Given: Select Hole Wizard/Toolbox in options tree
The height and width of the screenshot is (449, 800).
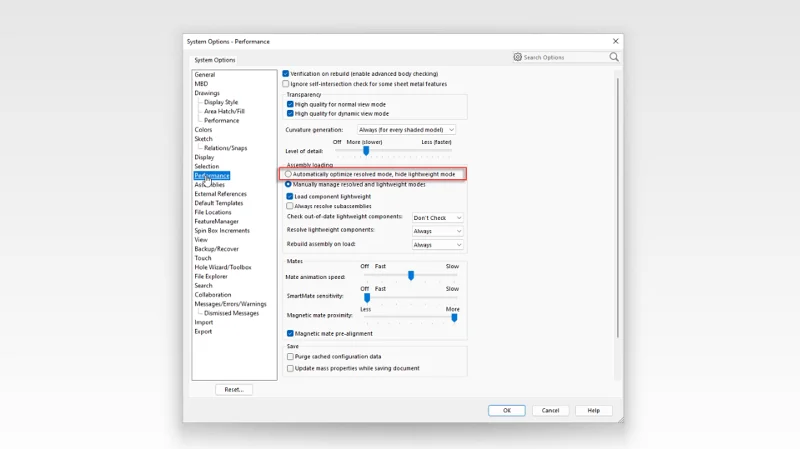Looking at the screenshot, I should coord(223,267).
